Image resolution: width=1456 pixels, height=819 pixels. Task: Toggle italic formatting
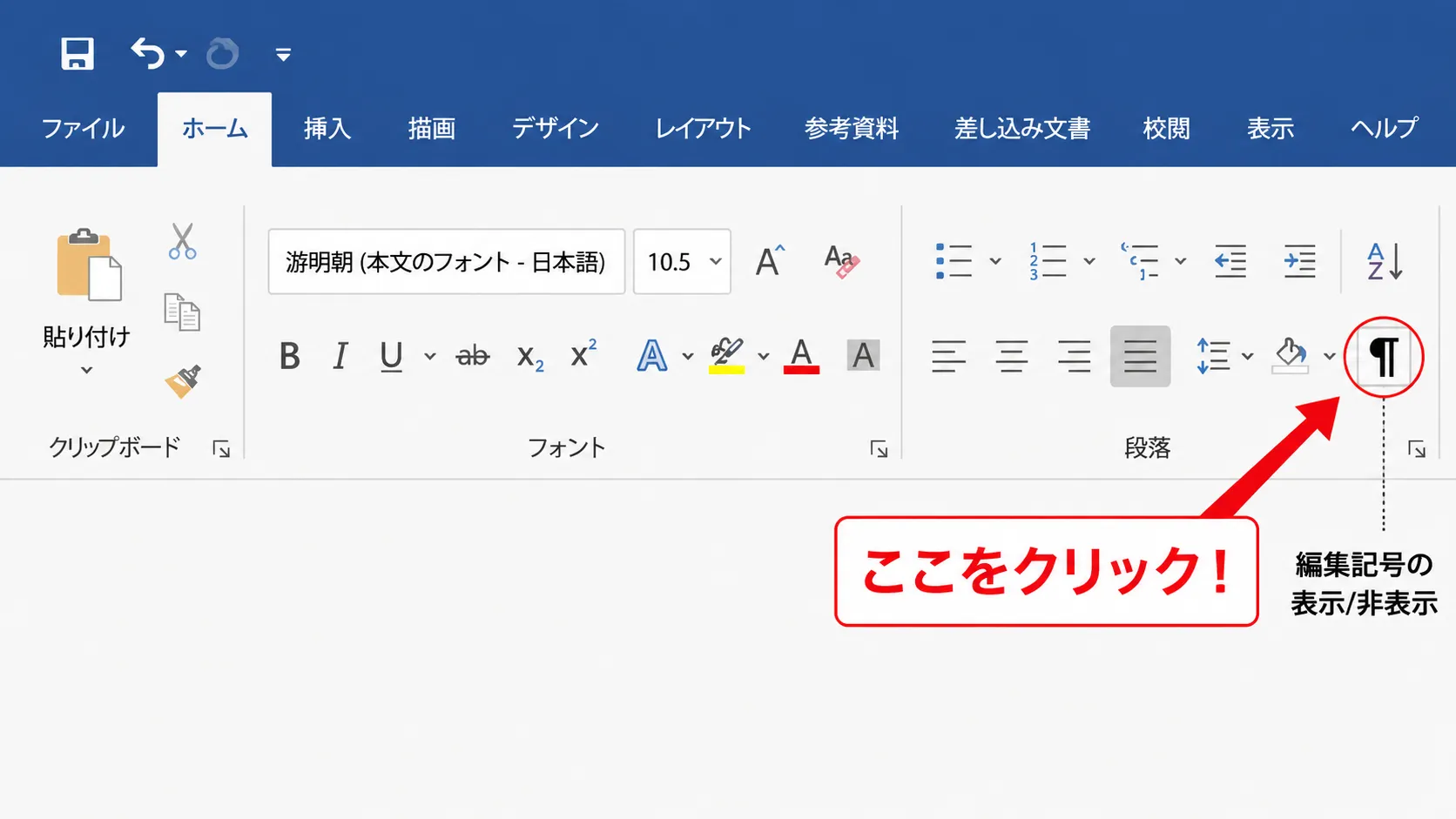pyautogui.click(x=340, y=356)
